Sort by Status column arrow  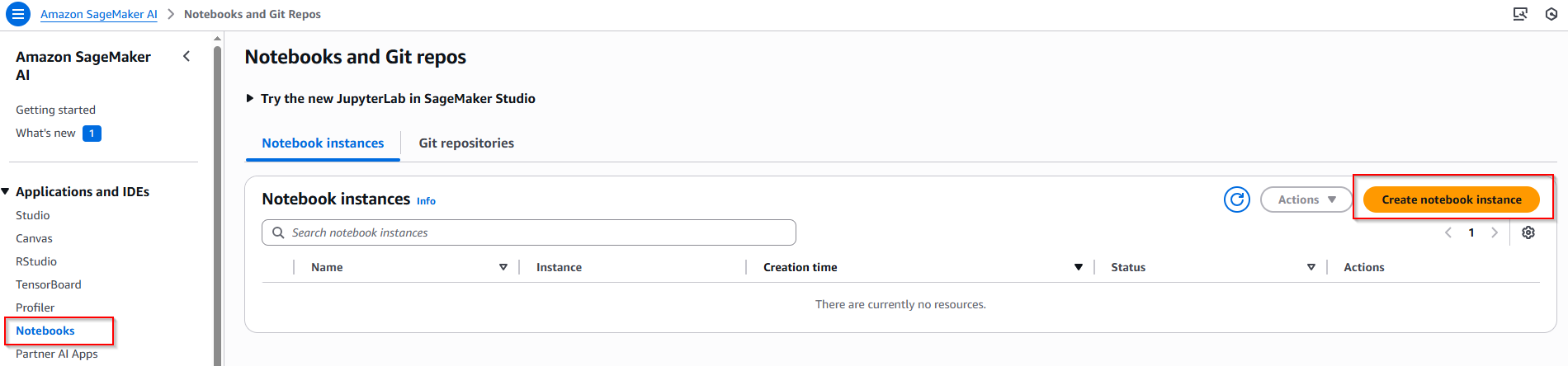coord(1311,267)
